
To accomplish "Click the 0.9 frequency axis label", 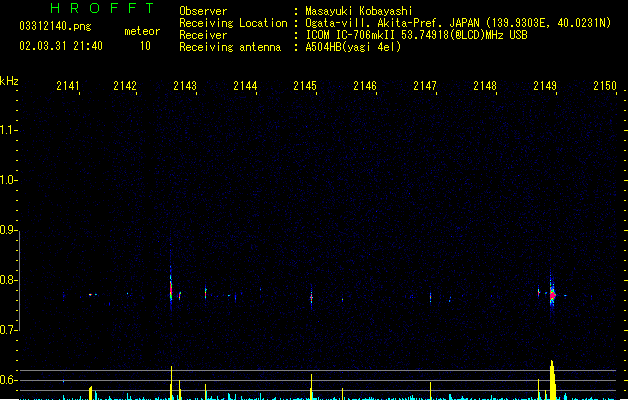I will [x=8, y=230].
